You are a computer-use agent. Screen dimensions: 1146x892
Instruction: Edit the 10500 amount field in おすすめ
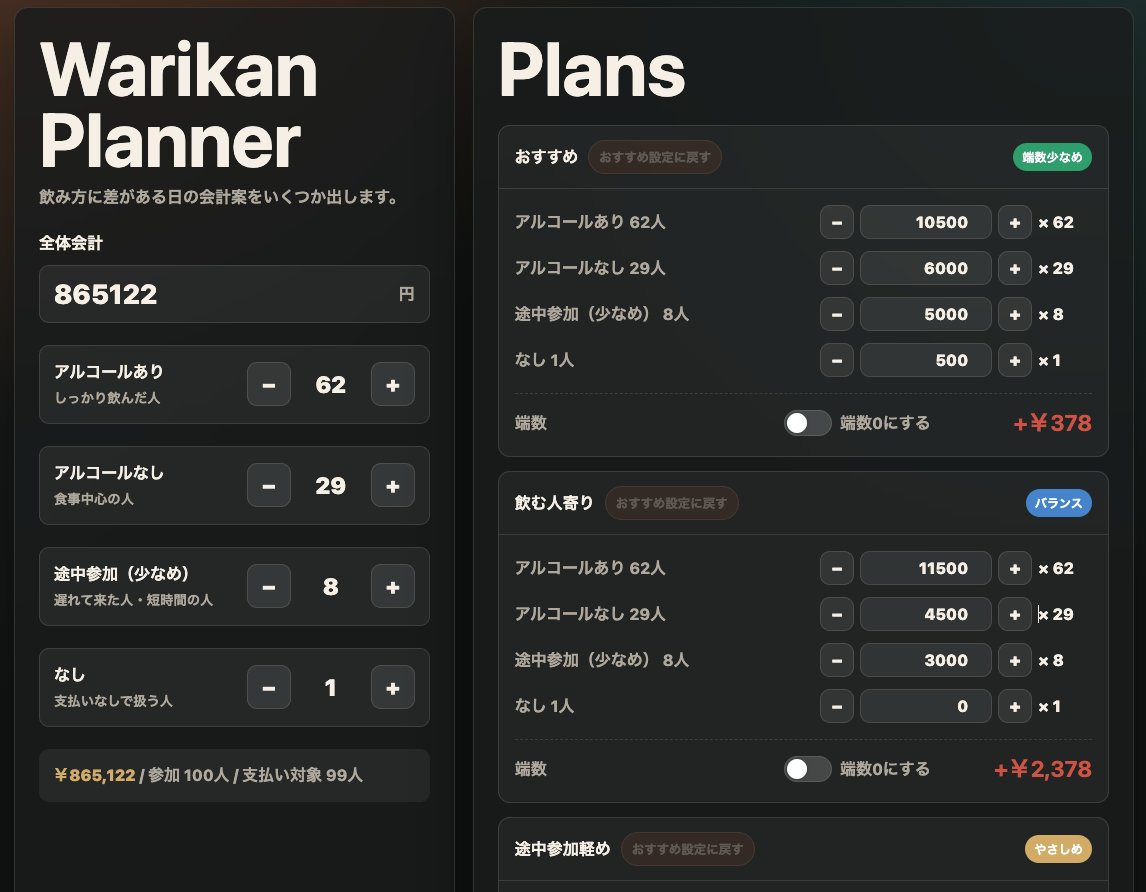pos(926,222)
